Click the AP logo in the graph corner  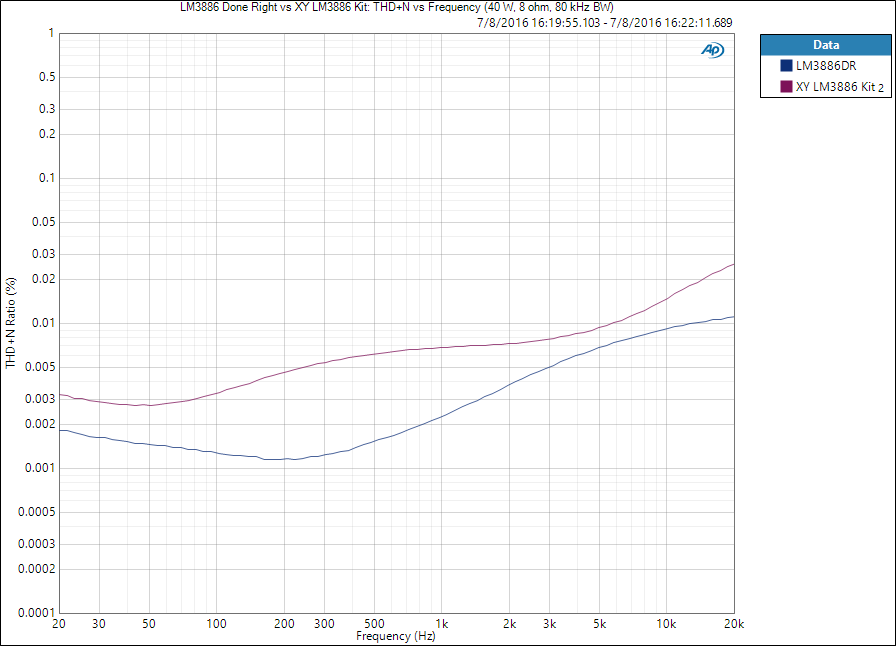713,50
